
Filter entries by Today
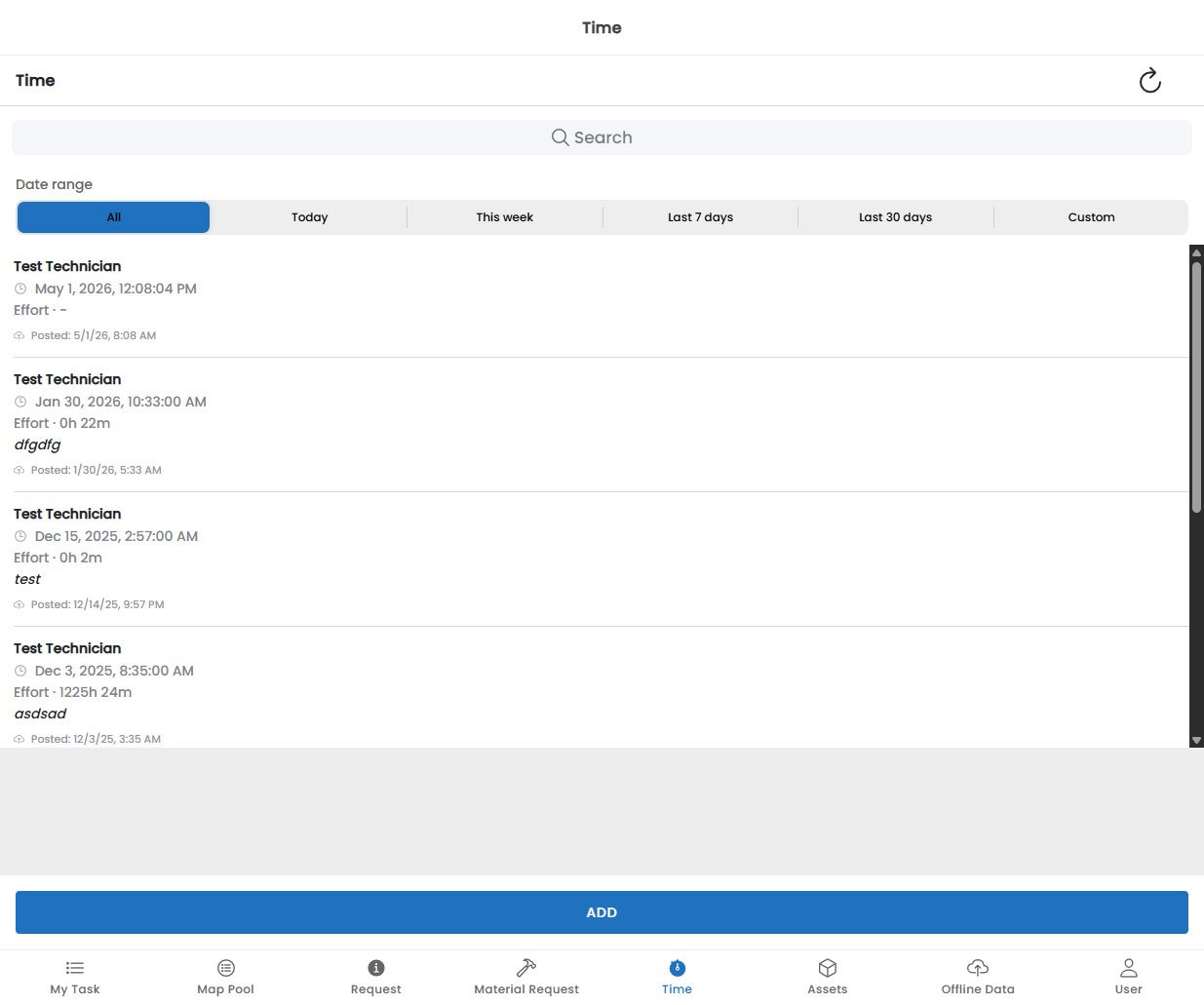tap(309, 217)
